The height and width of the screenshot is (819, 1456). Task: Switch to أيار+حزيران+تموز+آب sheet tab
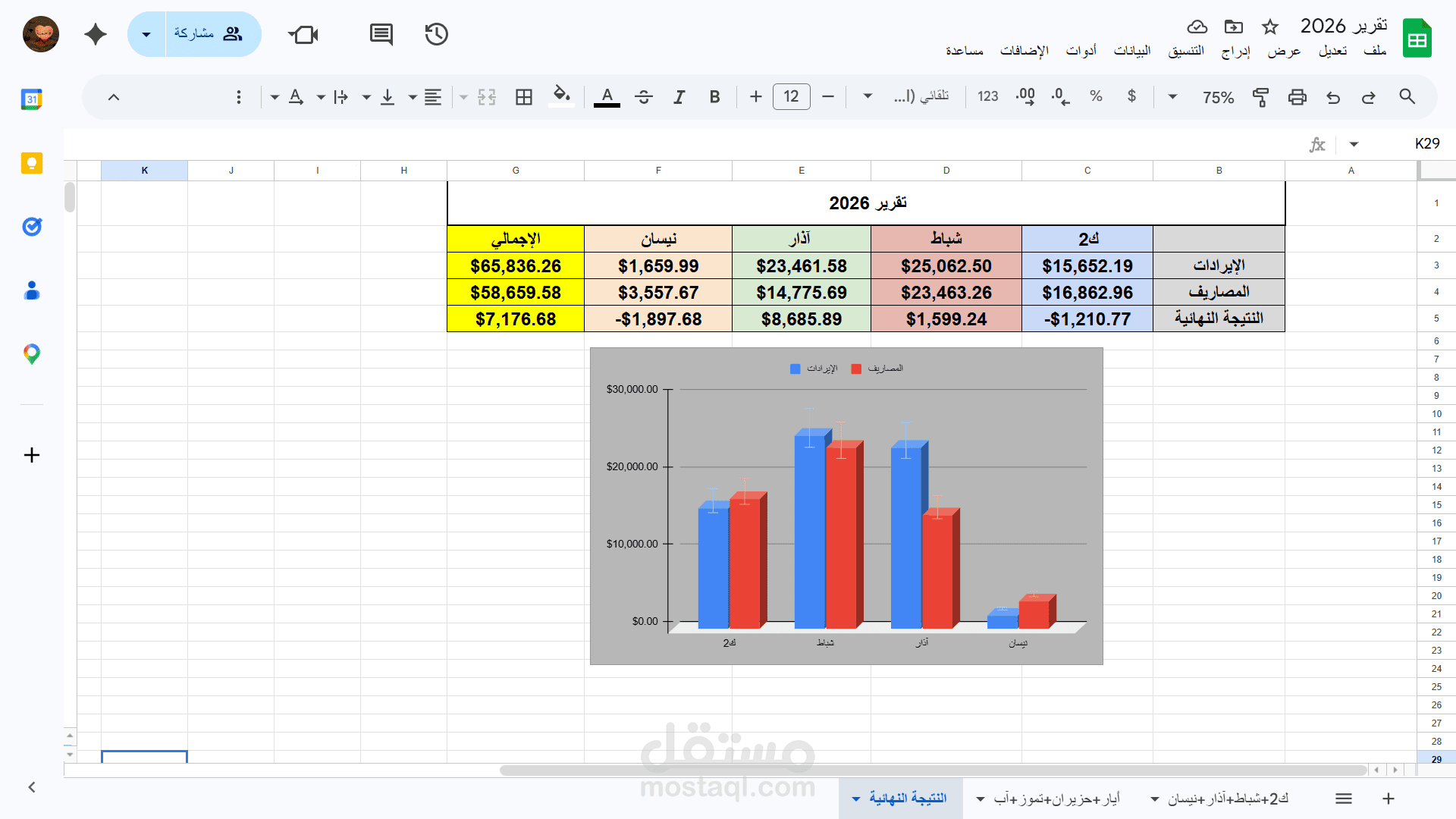click(x=1056, y=799)
